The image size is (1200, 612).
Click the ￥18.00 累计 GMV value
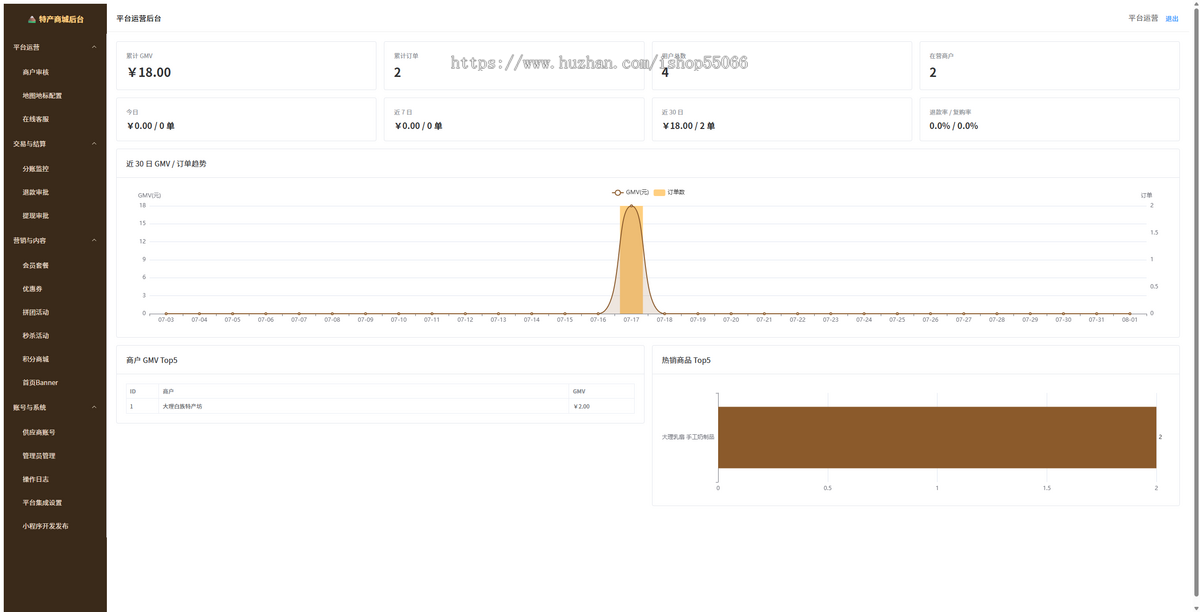(149, 72)
